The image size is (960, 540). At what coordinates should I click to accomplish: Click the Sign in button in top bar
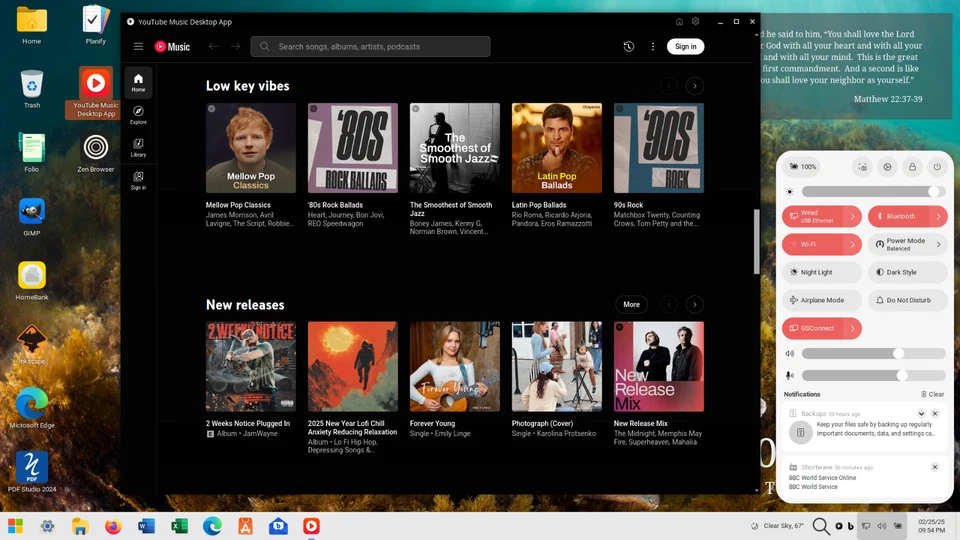pyautogui.click(x=685, y=46)
